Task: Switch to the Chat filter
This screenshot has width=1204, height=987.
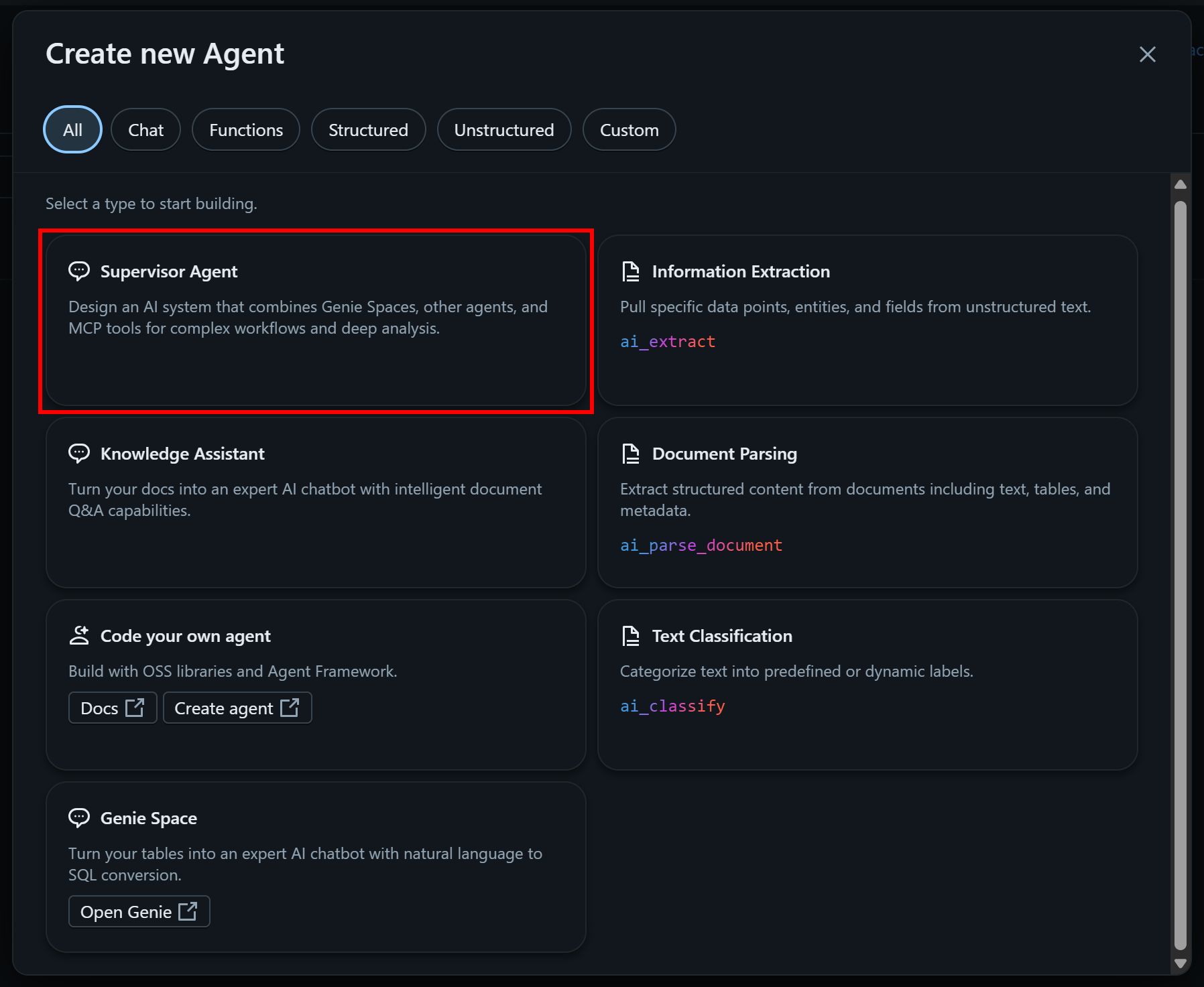Action: (145, 130)
